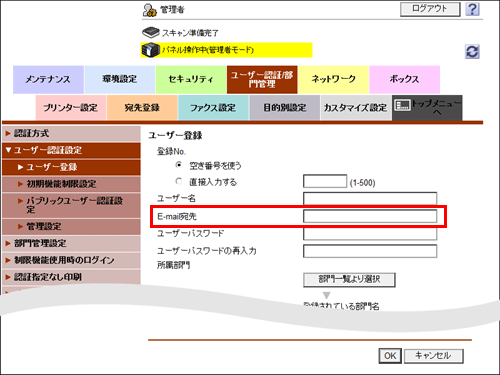Screen dimensions: 500x375
Task: Open the ファクス設定 tab
Action: tap(213, 108)
